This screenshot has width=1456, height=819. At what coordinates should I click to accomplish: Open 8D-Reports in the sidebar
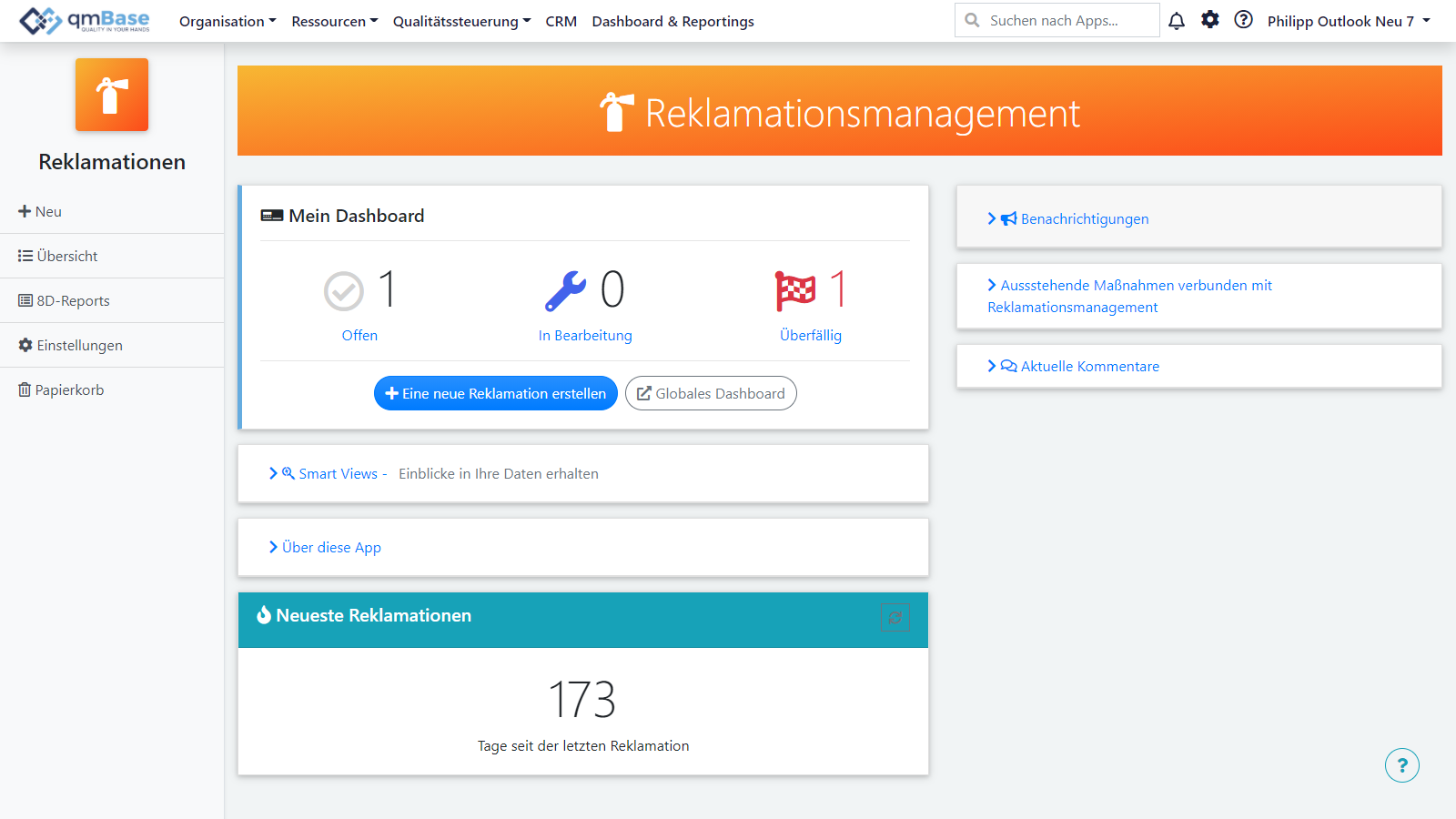tap(112, 300)
